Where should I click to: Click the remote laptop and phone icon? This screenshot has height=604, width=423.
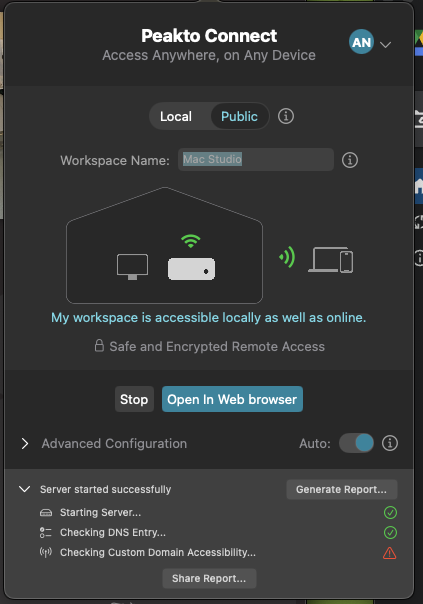click(331, 260)
